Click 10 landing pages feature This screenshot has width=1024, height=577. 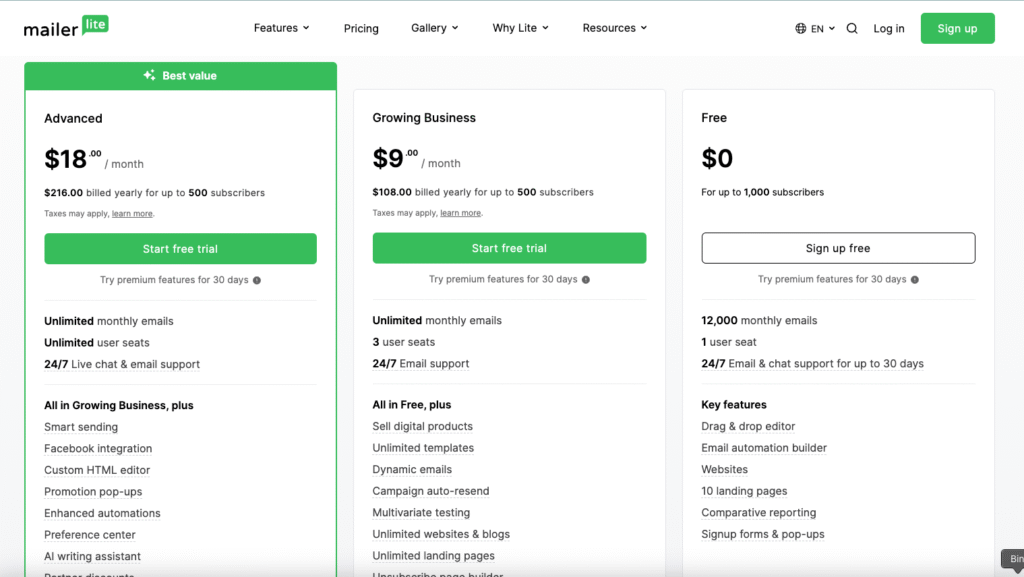click(x=744, y=491)
